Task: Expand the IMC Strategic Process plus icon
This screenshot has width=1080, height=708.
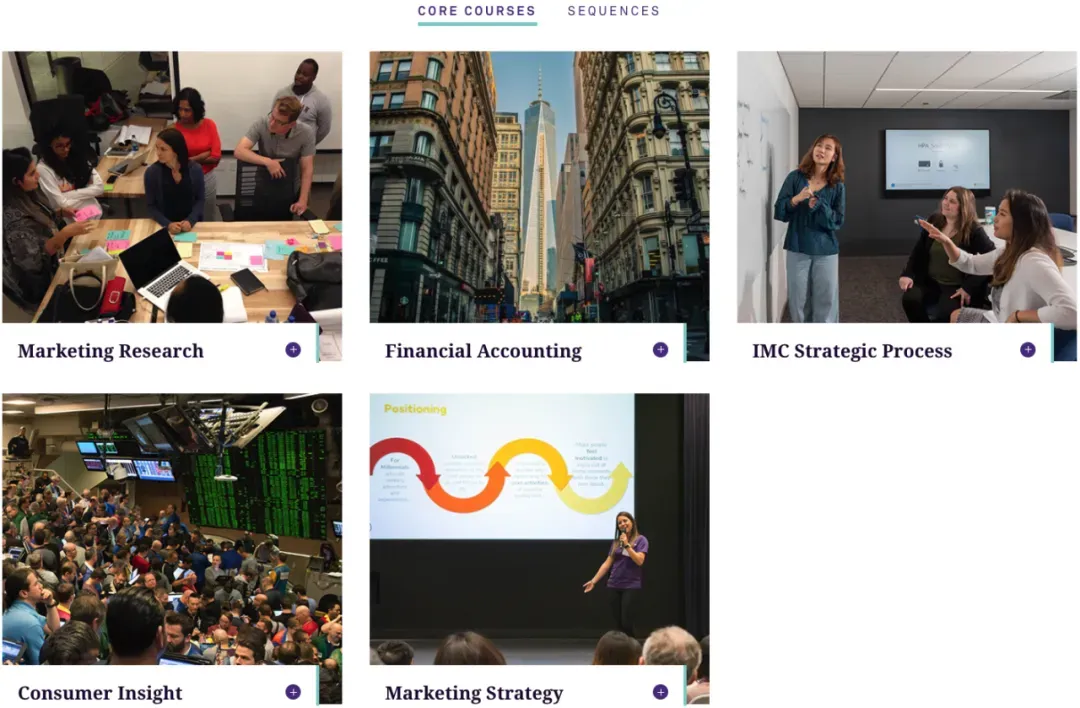Action: click(x=1028, y=350)
